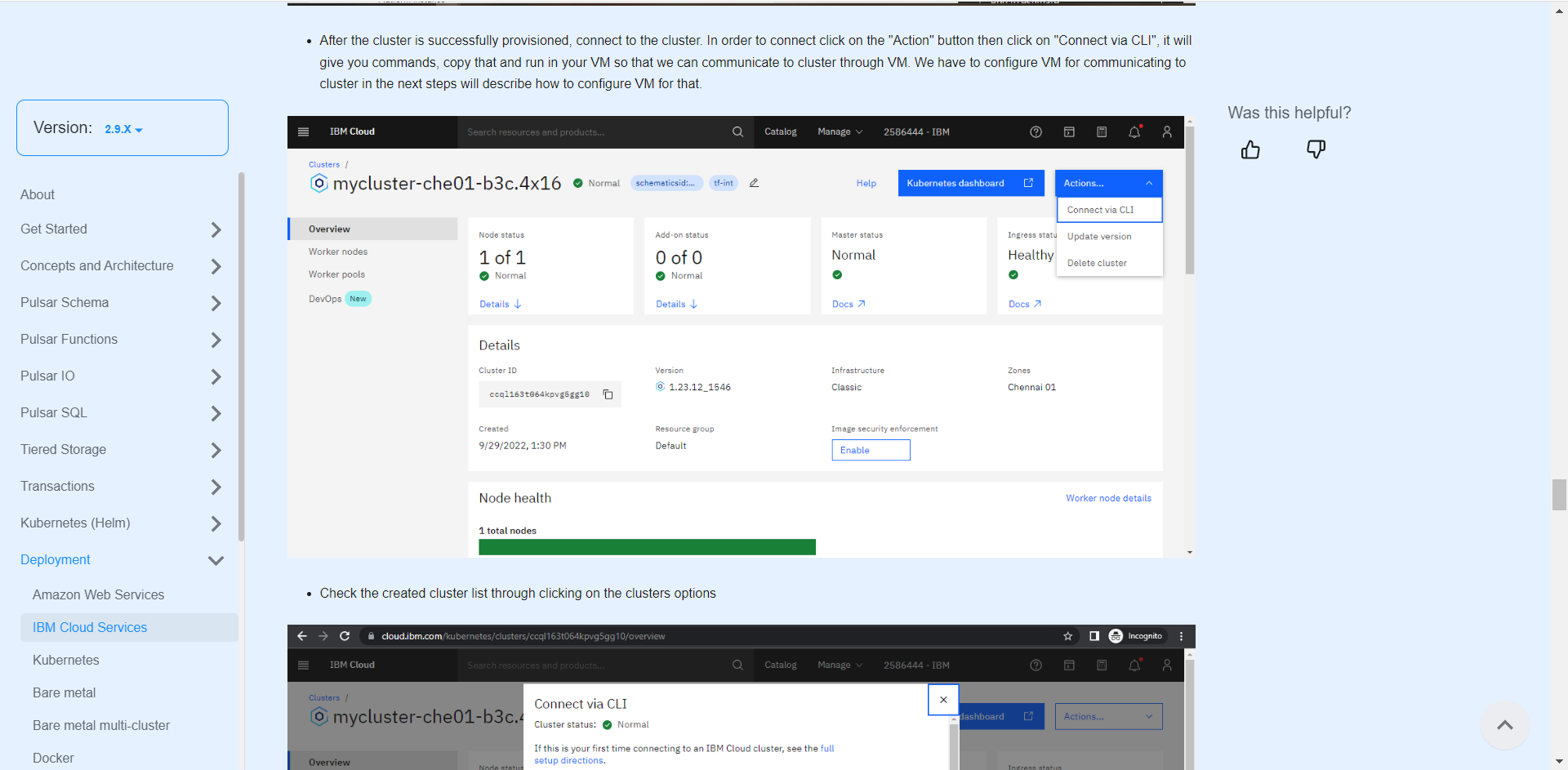This screenshot has height=770, width=1568.
Task: Open the Bare metal deployment page
Action: (64, 692)
